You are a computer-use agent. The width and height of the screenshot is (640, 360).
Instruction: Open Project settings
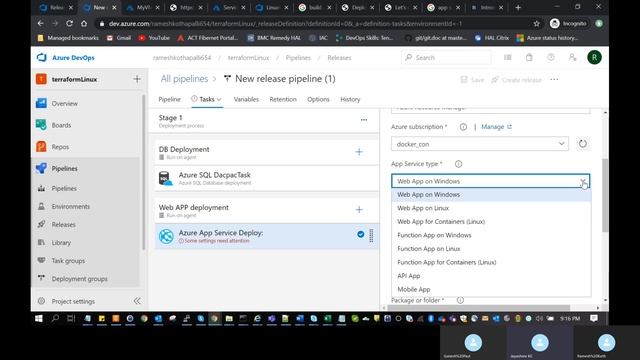(x=73, y=301)
